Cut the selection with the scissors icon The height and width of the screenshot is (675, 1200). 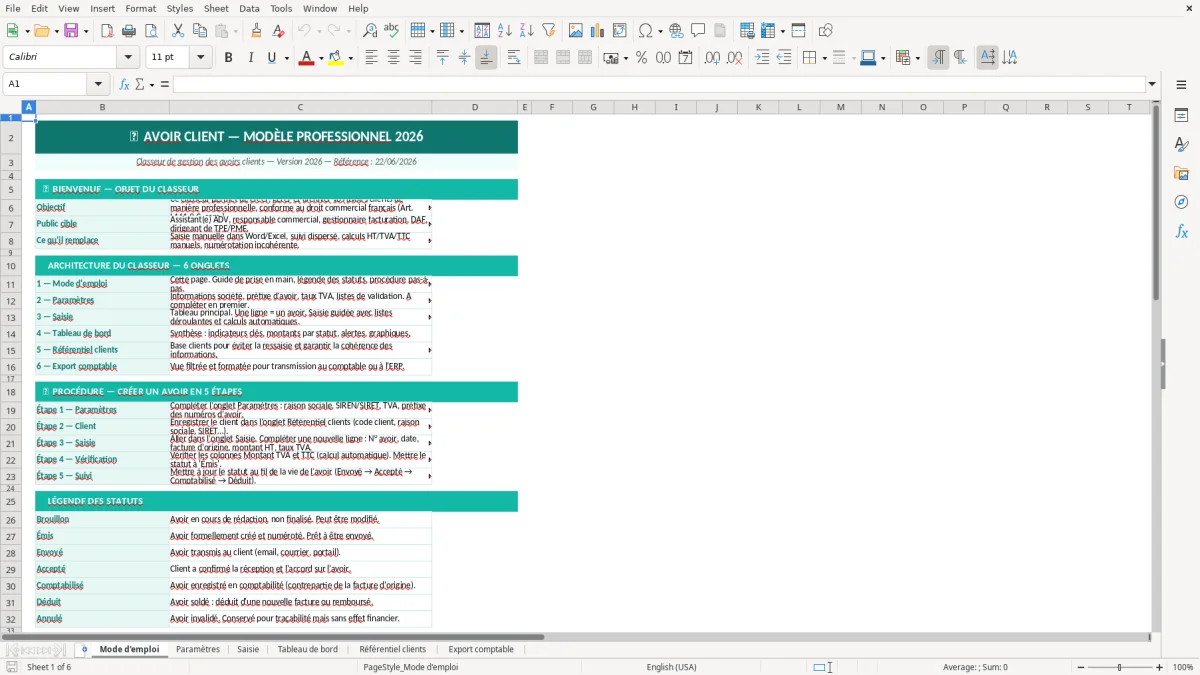pyautogui.click(x=178, y=31)
